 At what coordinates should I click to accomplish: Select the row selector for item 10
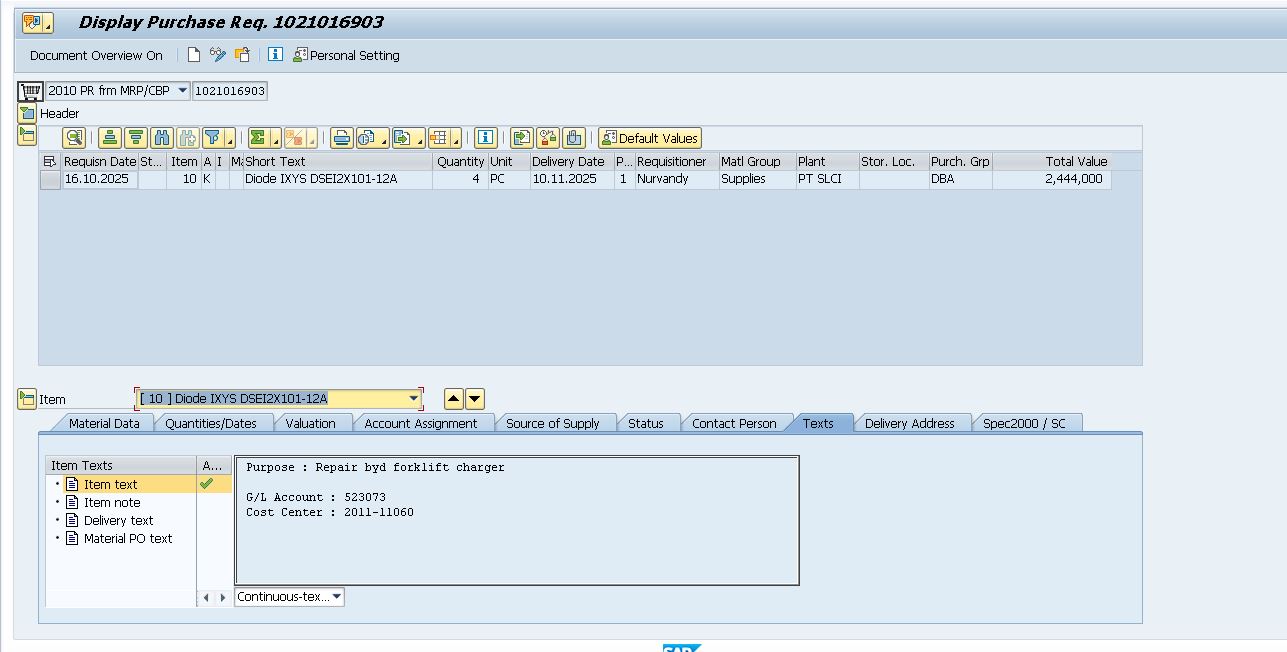point(50,179)
